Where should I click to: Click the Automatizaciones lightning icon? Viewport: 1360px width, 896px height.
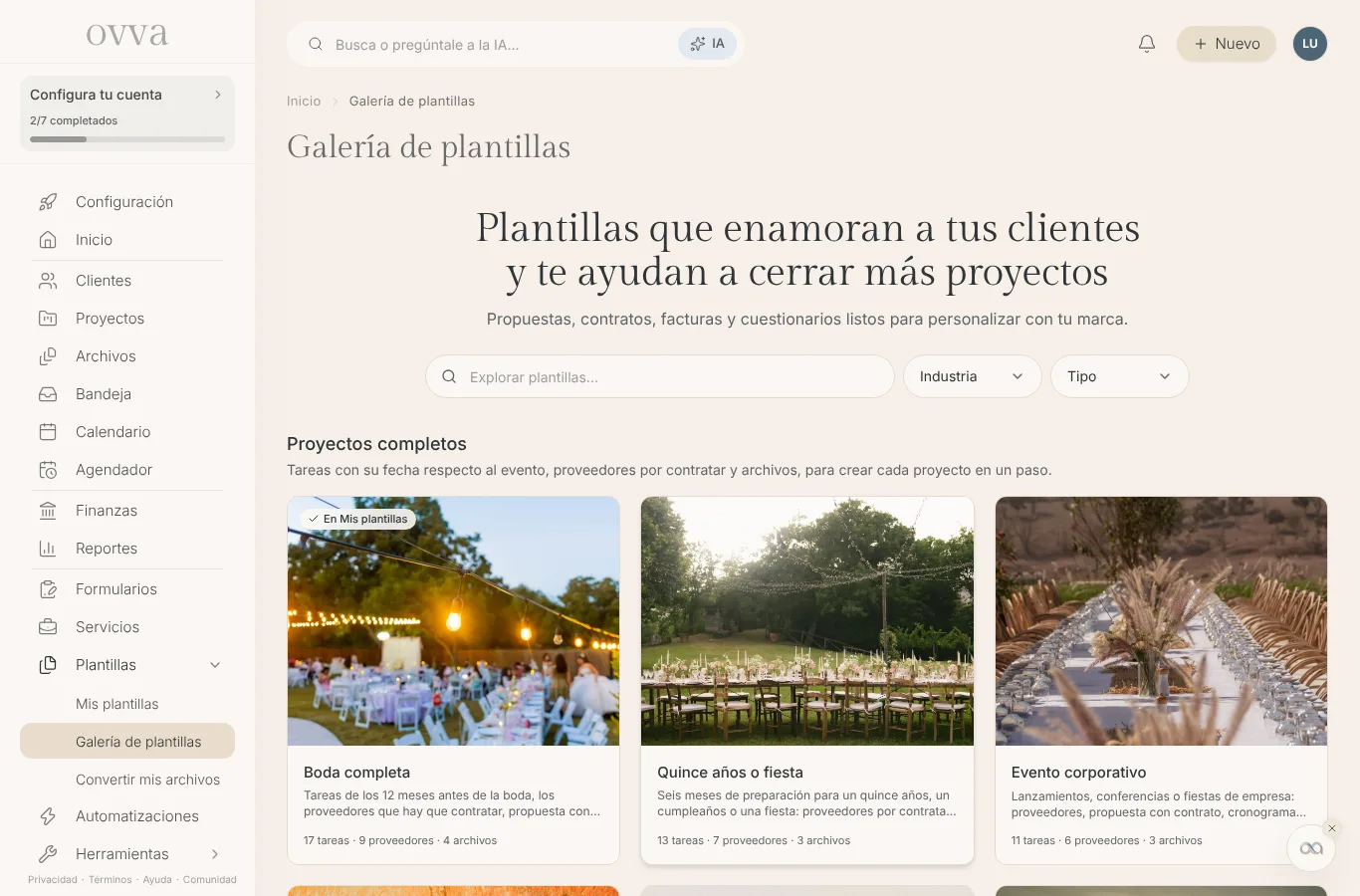tap(48, 816)
